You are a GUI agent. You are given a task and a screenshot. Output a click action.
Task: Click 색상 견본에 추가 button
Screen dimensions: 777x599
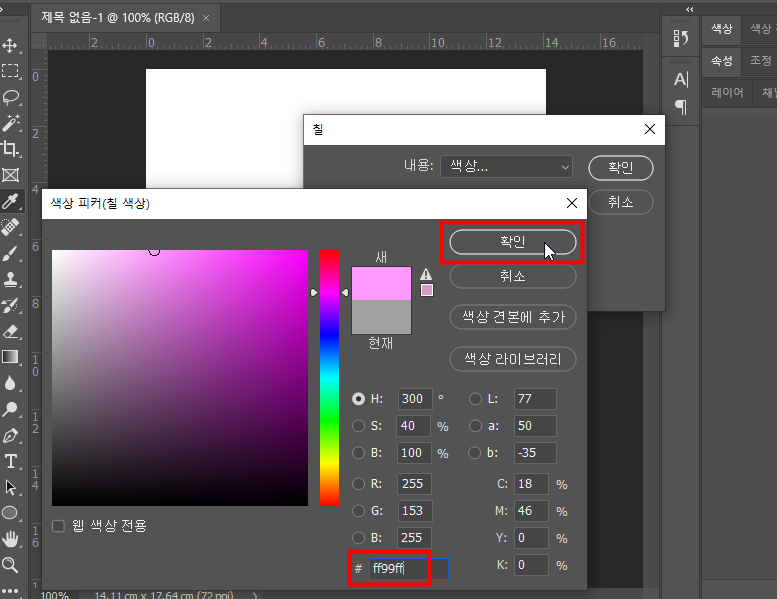(x=513, y=317)
